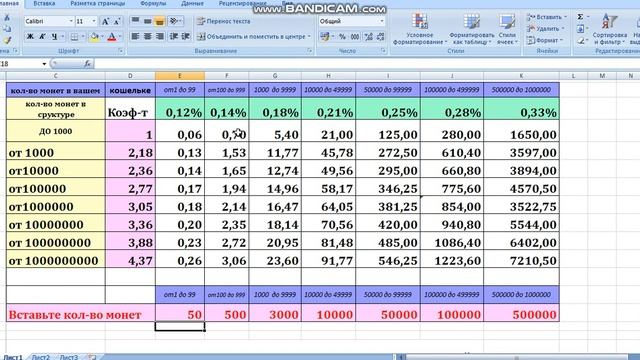The height and width of the screenshot is (360, 640).
Task: Switch to the Вставка ribbon tab
Action: pos(44,4)
